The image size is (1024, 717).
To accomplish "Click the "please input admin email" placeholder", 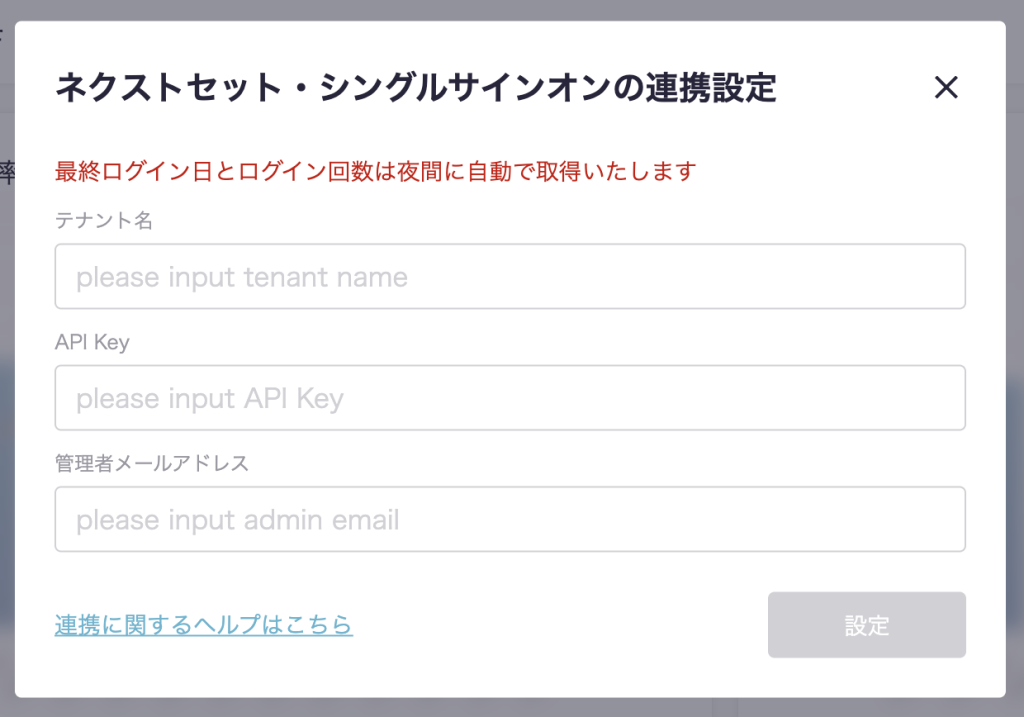I will click(x=238, y=519).
